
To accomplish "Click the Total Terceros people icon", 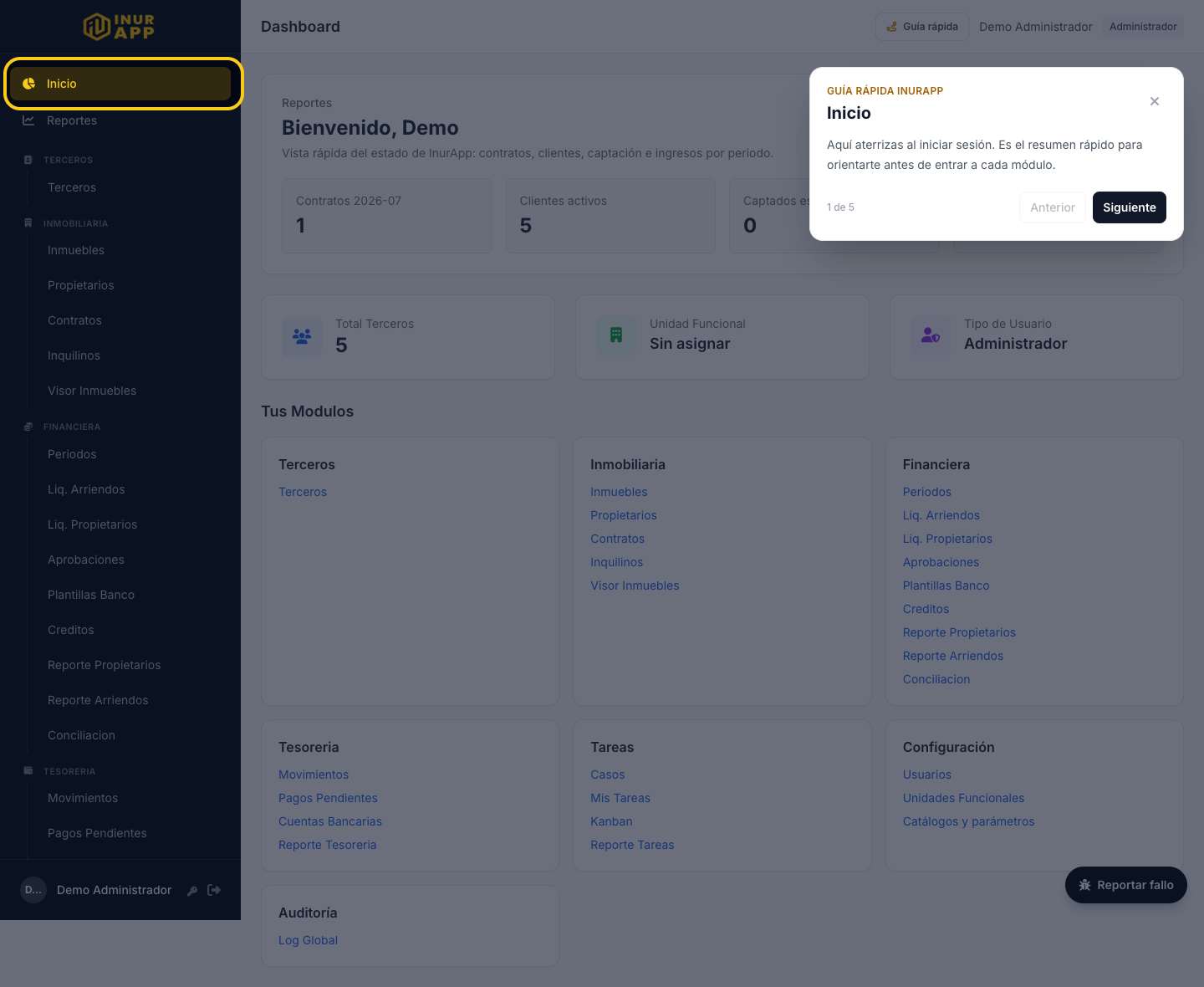I will click(x=302, y=336).
